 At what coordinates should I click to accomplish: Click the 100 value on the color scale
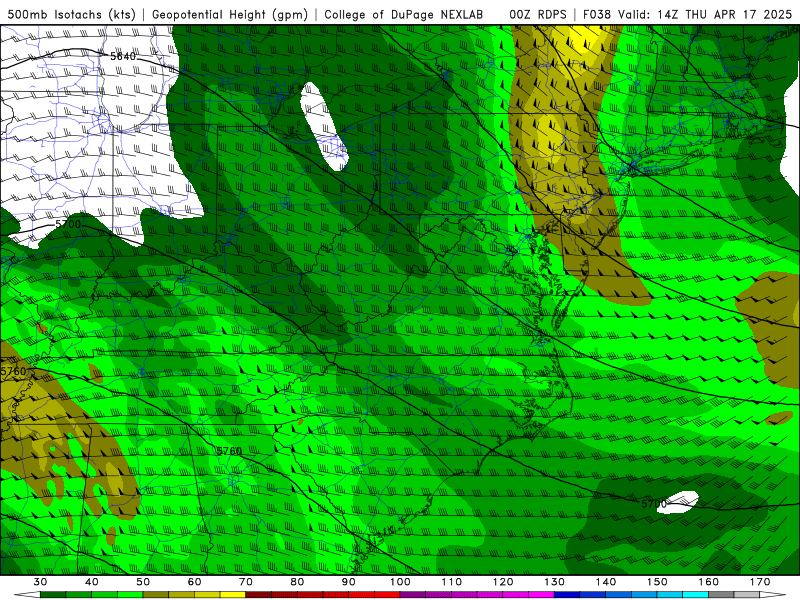[400, 582]
